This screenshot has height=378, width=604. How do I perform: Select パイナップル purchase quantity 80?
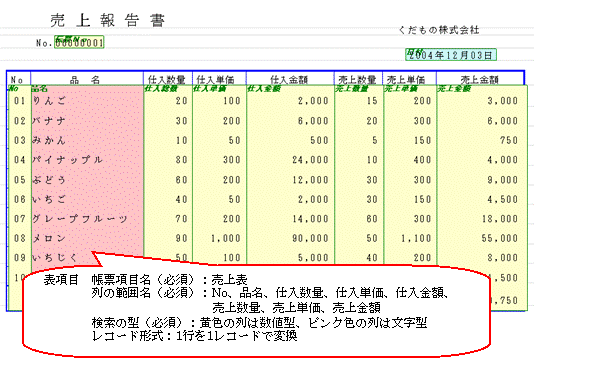(x=182, y=160)
